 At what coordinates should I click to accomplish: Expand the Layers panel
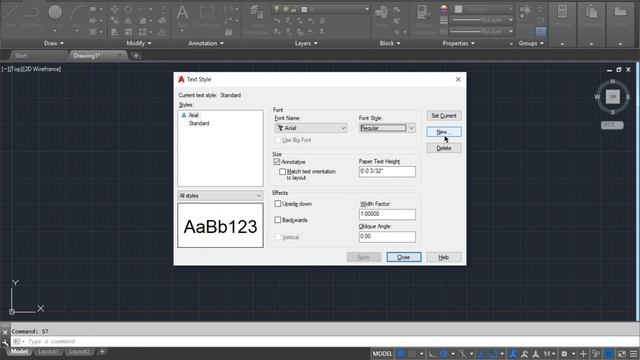click(306, 43)
